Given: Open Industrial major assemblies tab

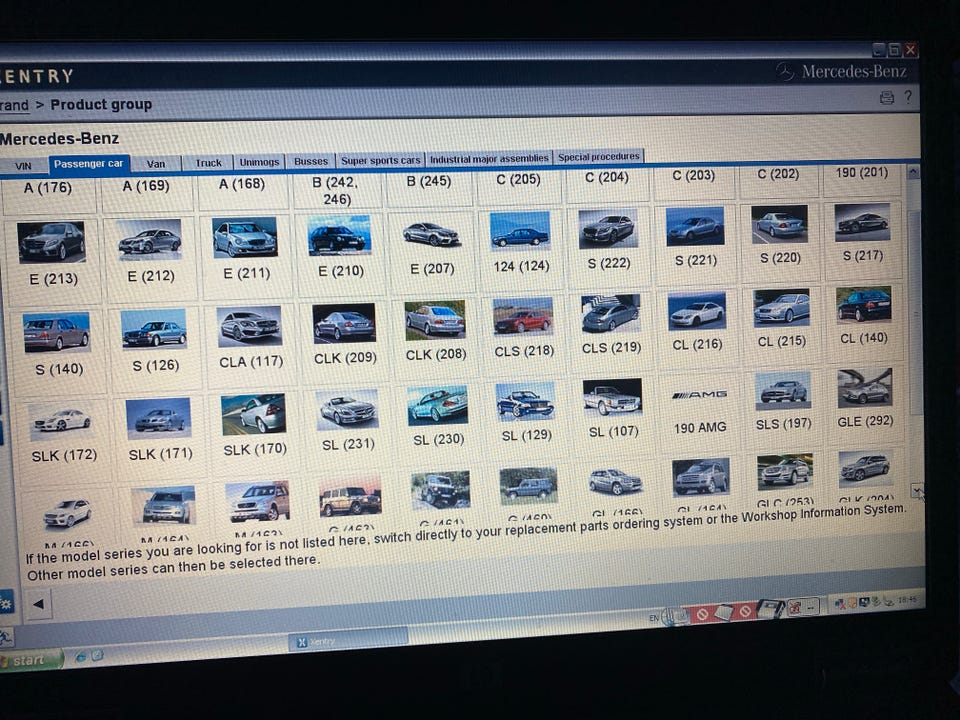Looking at the screenshot, I should coord(489,159).
